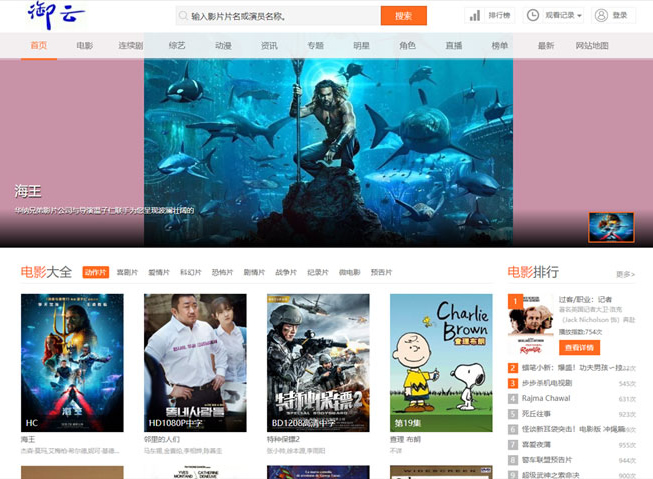The image size is (653, 479).
Task: Select the 战争片 genre filter
Action: click(286, 272)
